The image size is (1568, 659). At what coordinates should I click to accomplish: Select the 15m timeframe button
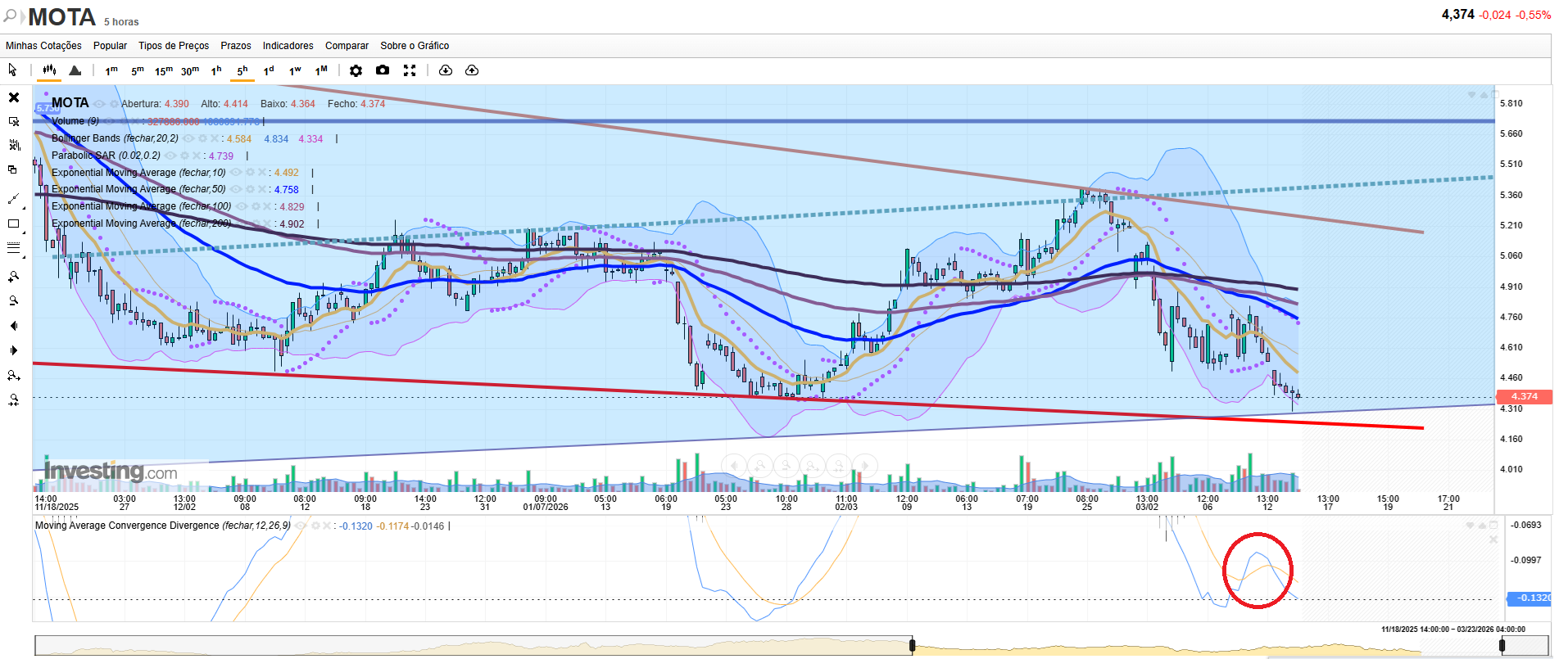click(164, 70)
